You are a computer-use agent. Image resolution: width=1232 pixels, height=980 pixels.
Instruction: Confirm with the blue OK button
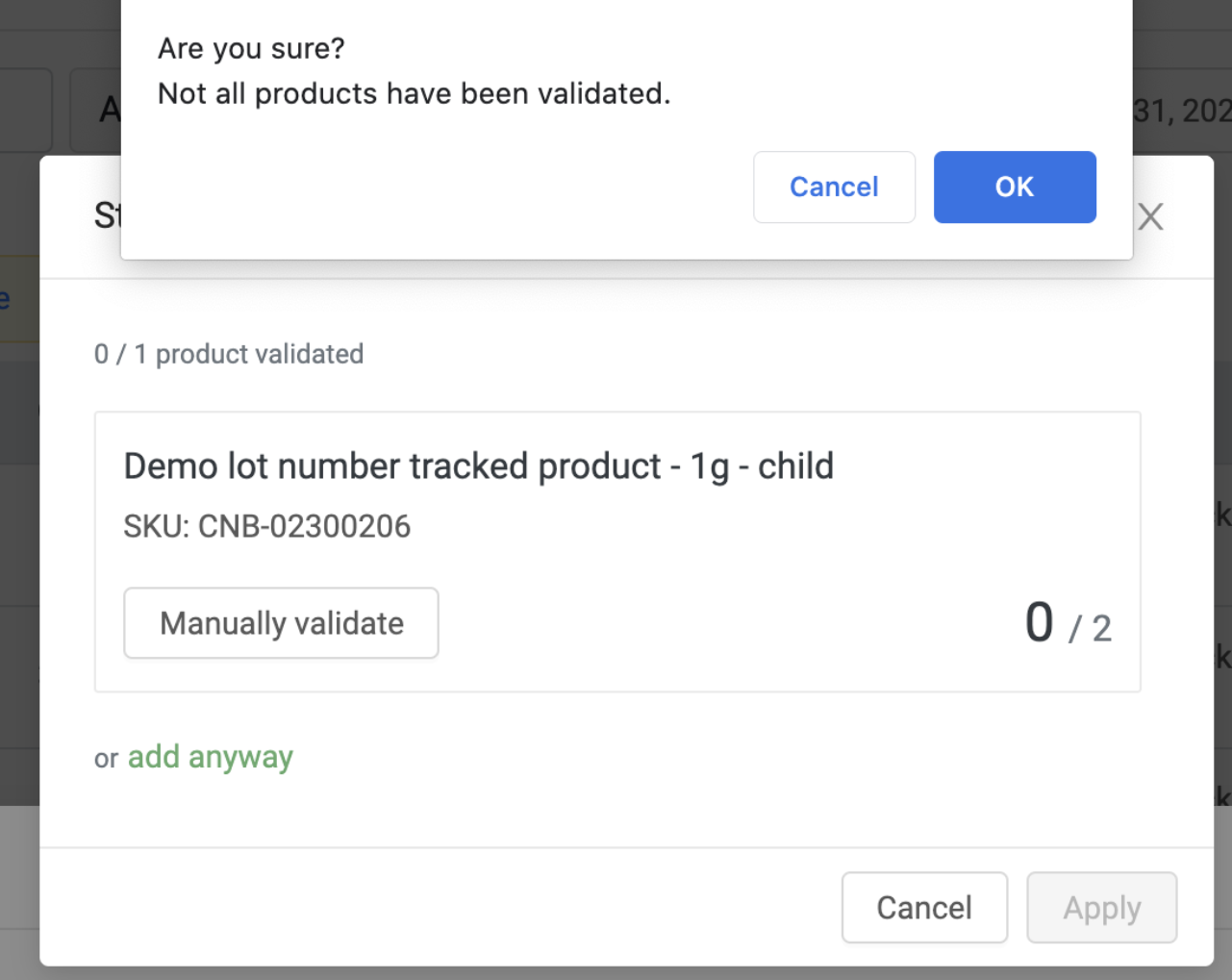coord(1015,187)
